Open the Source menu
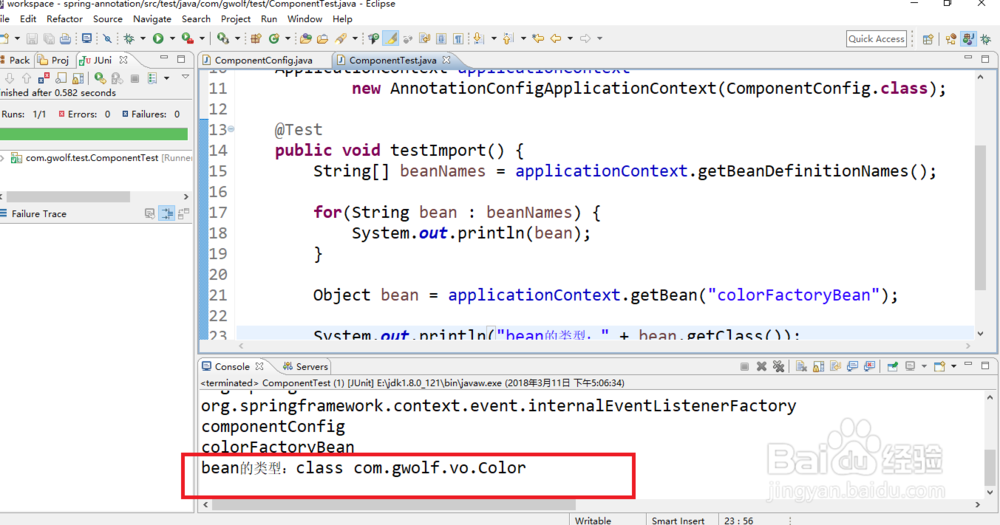Image resolution: width=1000 pixels, height=525 pixels. (107, 19)
